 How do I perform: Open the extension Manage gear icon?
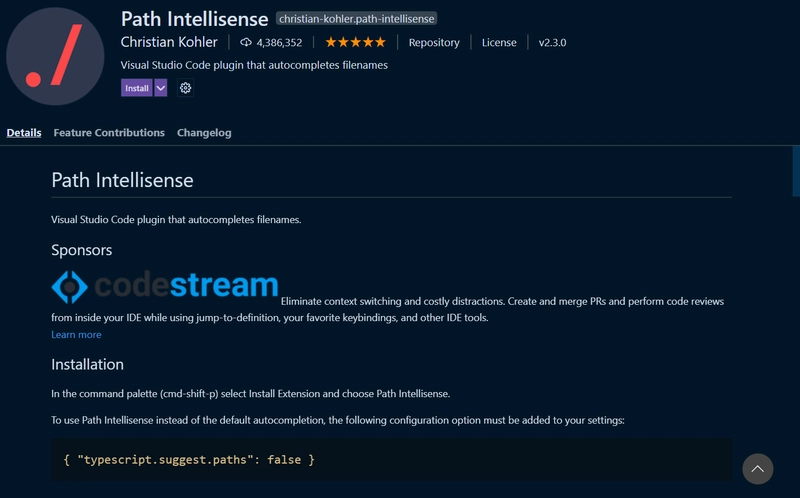pyautogui.click(x=185, y=88)
